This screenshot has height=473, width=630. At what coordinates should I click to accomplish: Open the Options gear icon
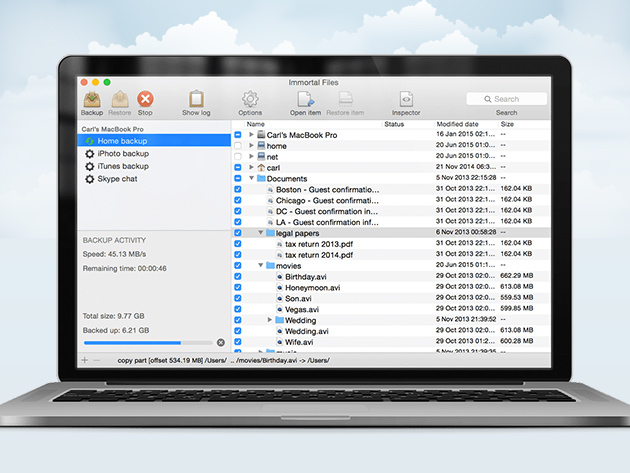coord(250,99)
